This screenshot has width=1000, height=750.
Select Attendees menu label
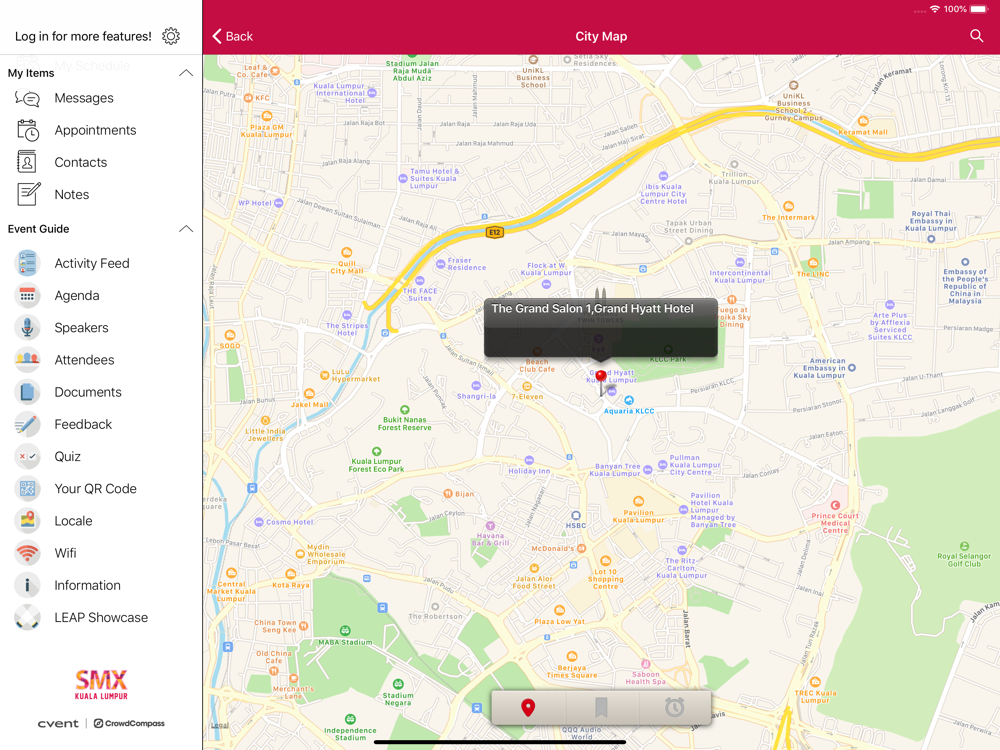pos(84,360)
